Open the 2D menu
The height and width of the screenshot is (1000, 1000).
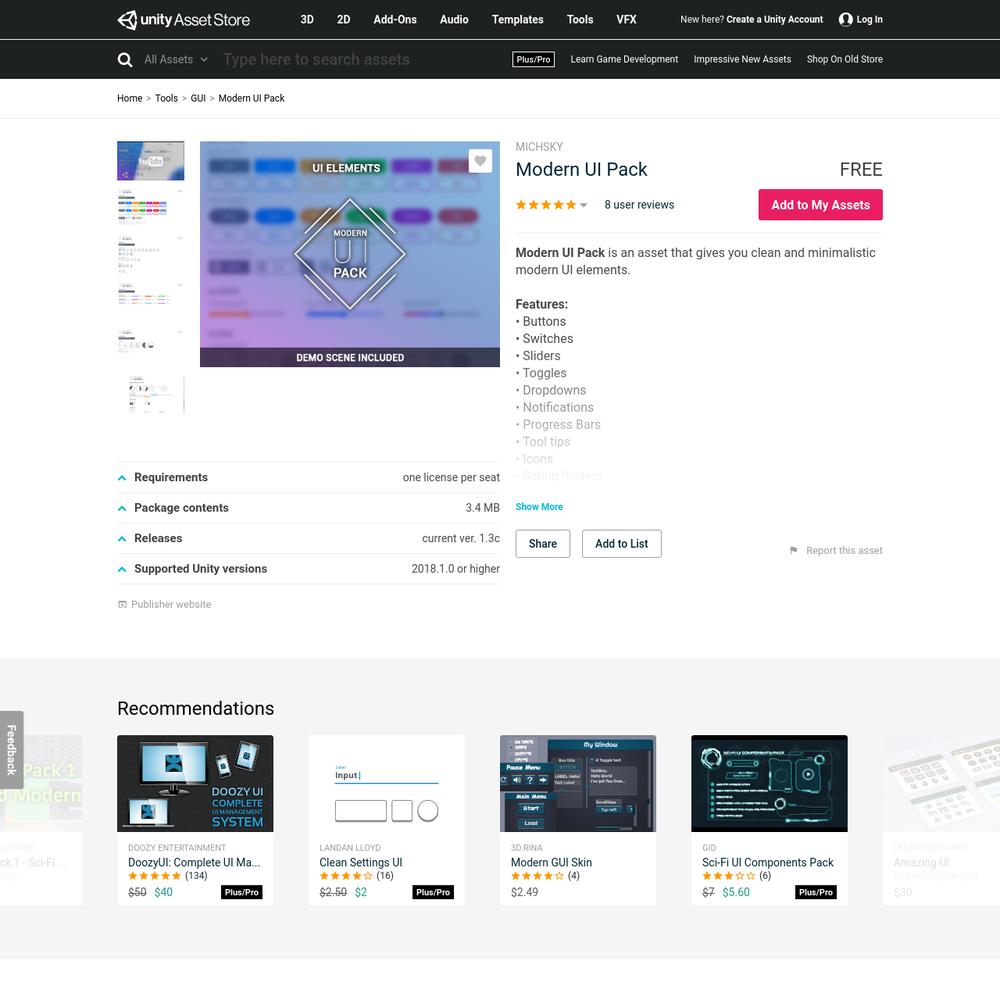(x=344, y=20)
